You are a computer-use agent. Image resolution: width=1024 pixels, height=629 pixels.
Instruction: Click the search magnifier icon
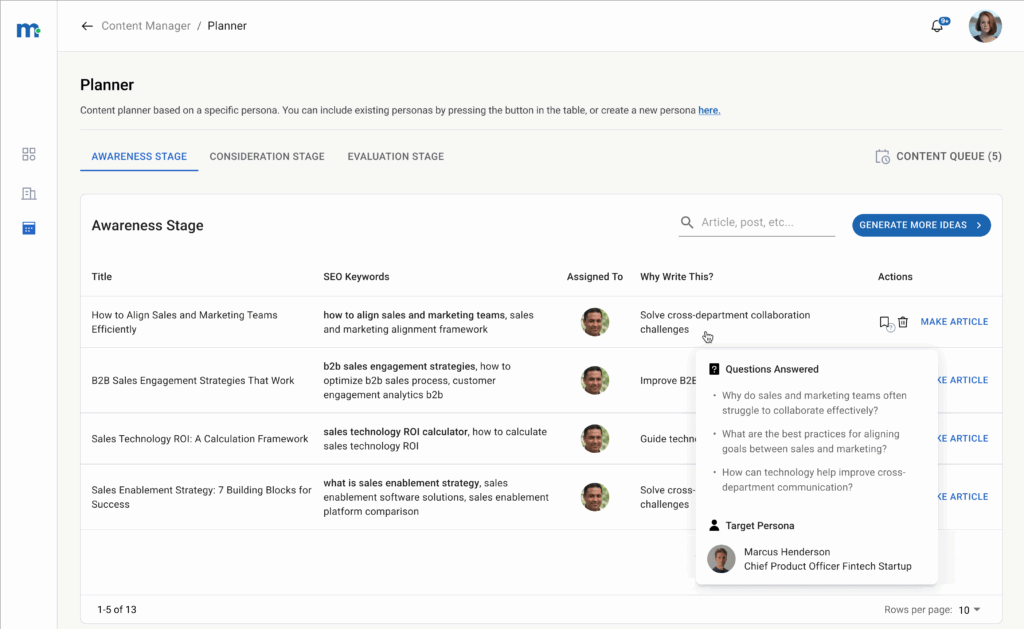[687, 222]
